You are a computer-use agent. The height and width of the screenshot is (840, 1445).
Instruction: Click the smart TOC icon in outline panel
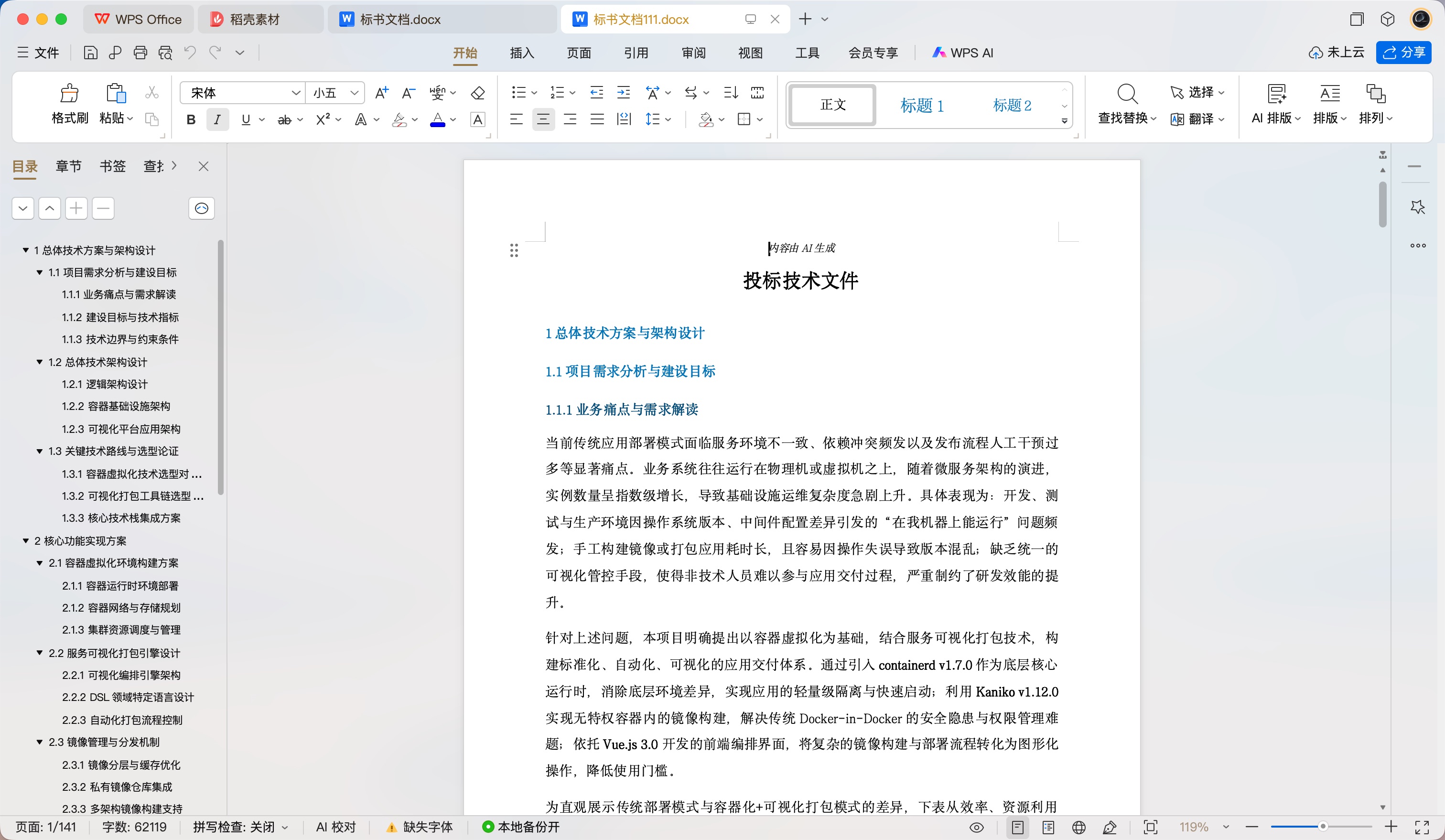pyautogui.click(x=201, y=208)
